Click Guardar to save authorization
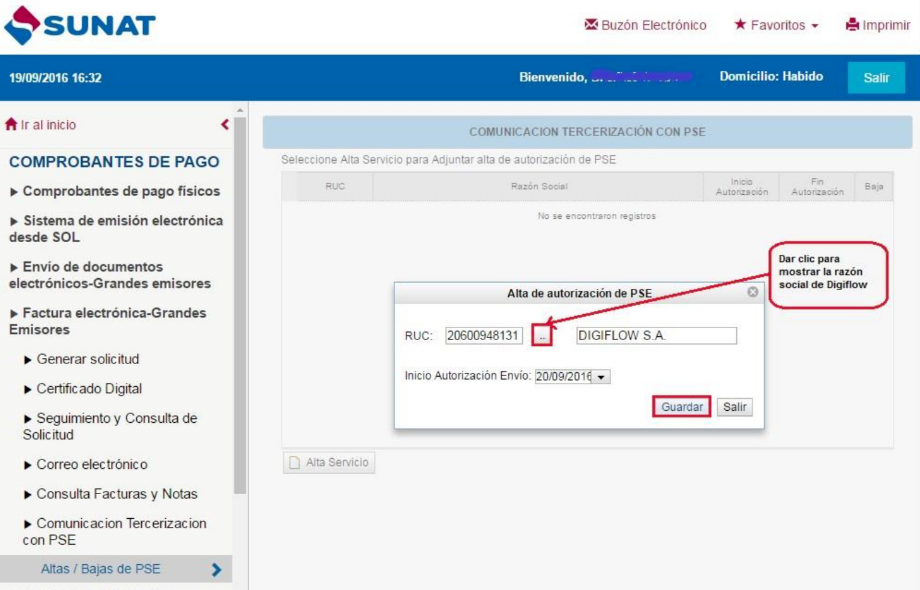920x590 pixels. [682, 407]
